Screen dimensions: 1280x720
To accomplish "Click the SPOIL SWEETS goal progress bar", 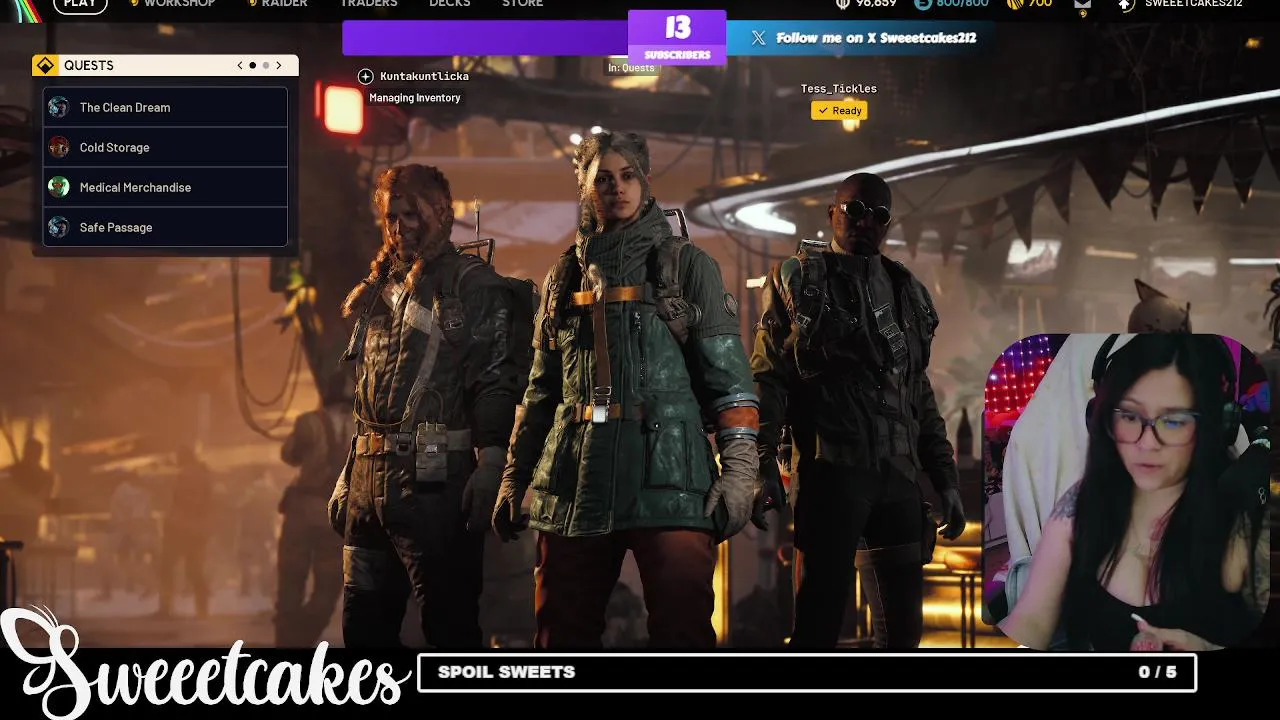I will pos(806,672).
